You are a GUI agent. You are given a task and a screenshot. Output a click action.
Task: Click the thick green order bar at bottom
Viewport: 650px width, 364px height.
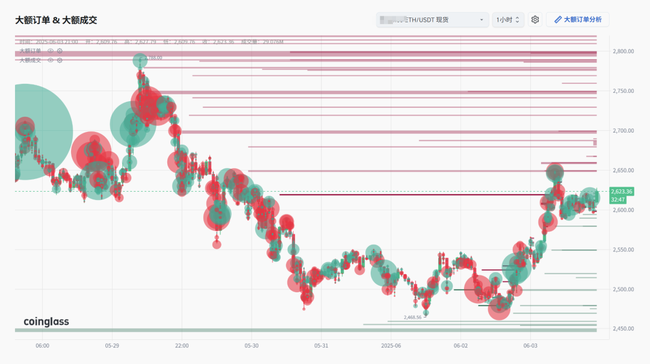pyautogui.click(x=306, y=330)
